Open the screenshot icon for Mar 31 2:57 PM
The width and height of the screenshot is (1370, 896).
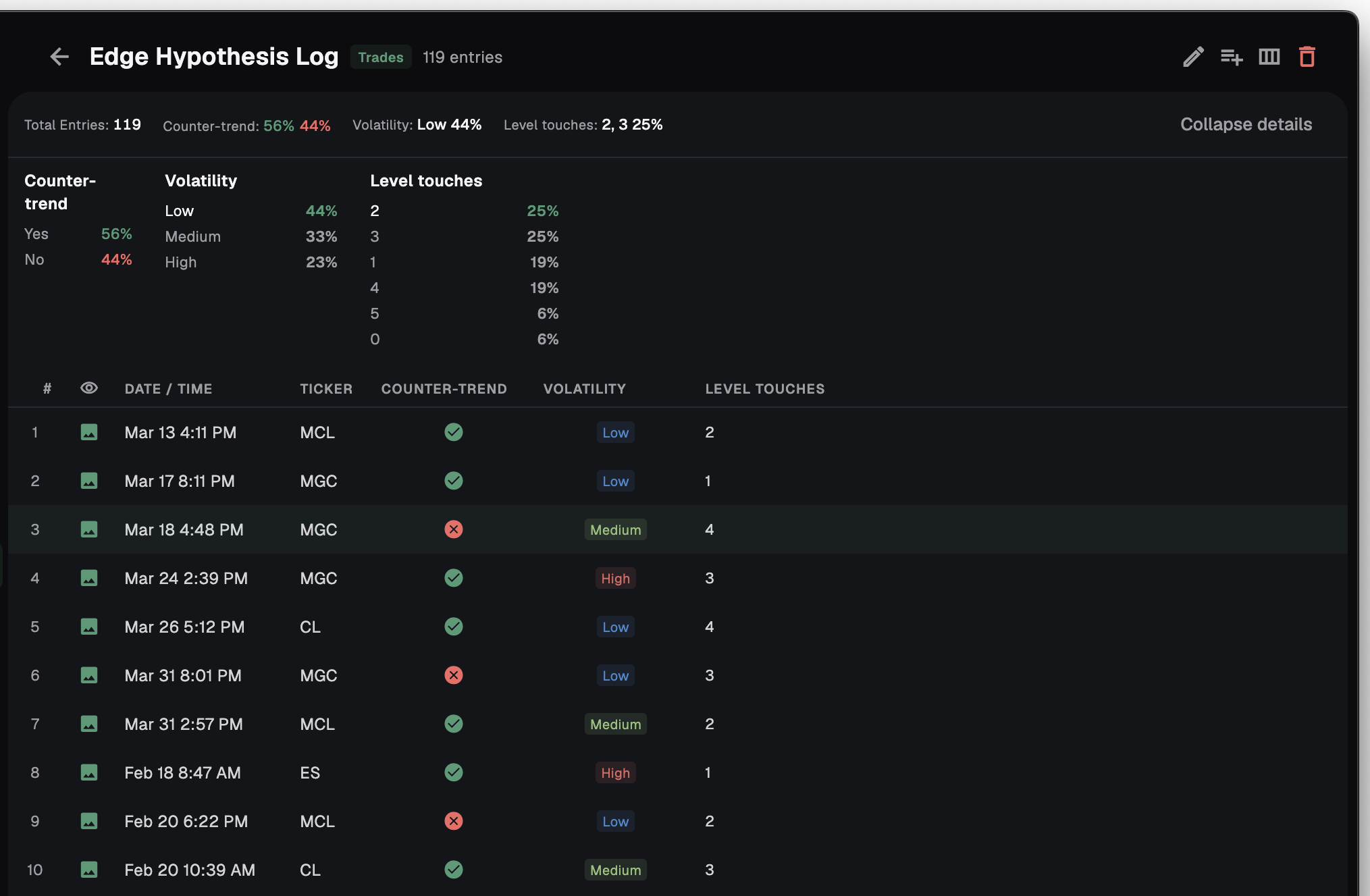point(89,724)
